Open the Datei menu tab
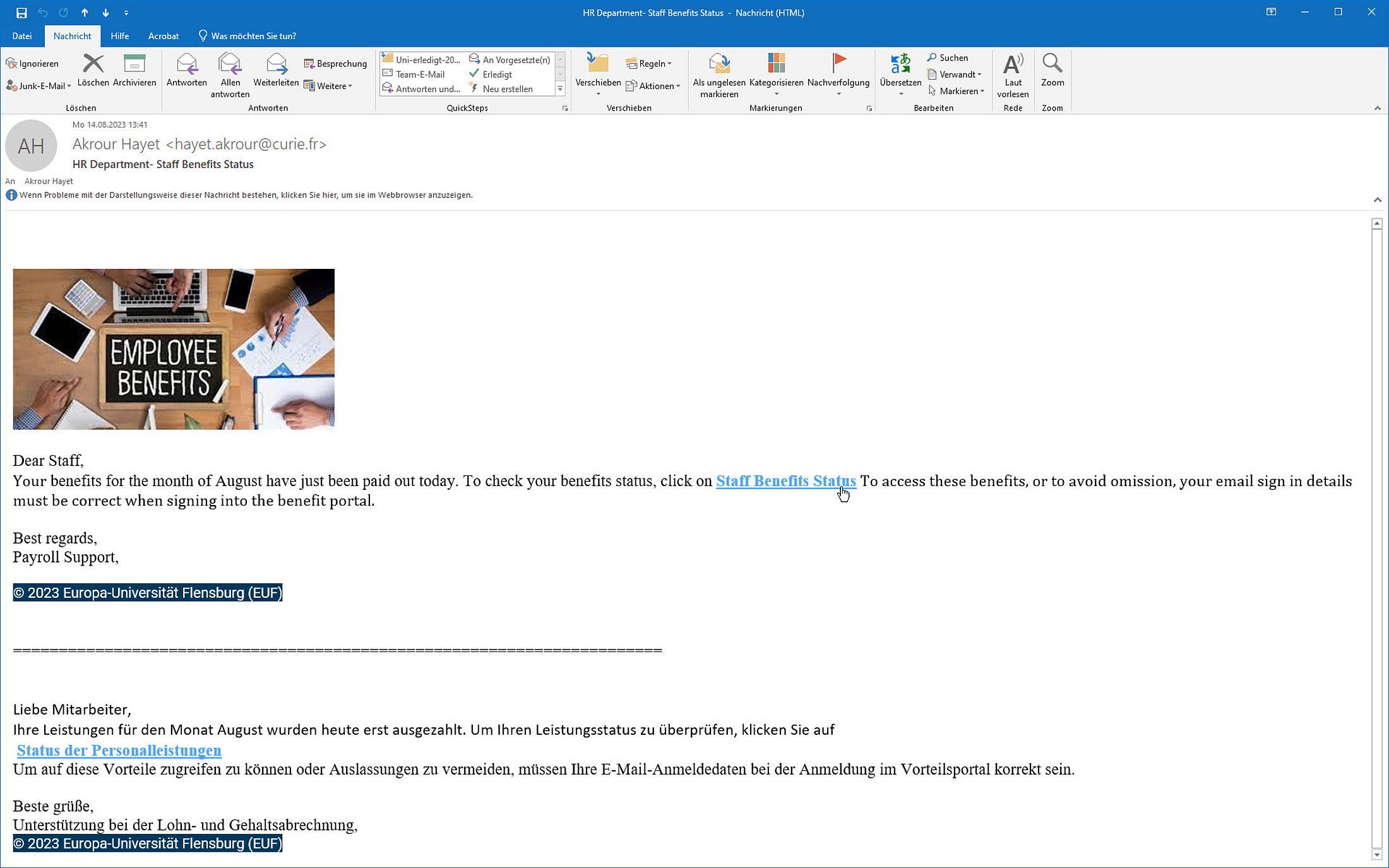The image size is (1389, 868). click(x=22, y=36)
